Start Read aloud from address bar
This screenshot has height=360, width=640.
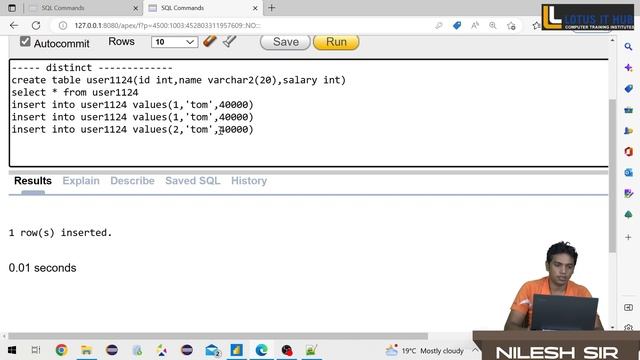(x=475, y=25)
